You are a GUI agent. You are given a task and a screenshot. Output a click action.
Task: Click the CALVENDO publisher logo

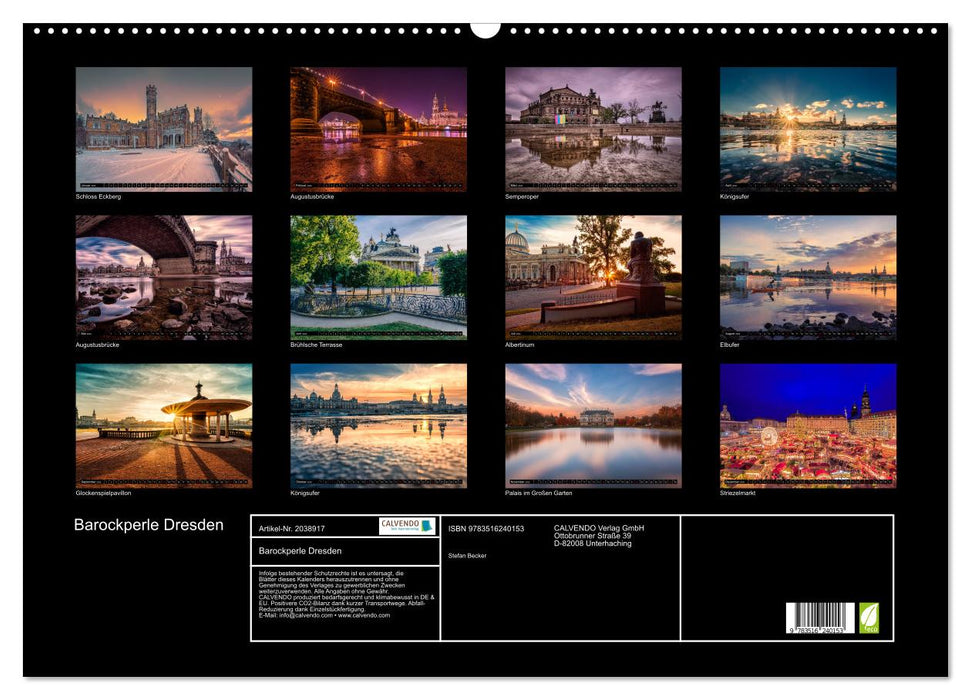point(399,526)
